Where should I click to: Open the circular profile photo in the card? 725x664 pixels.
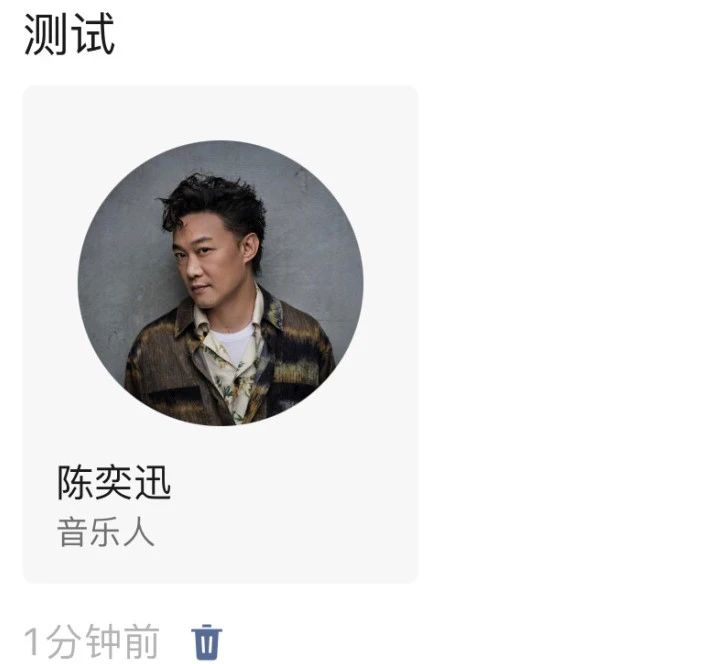[221, 283]
